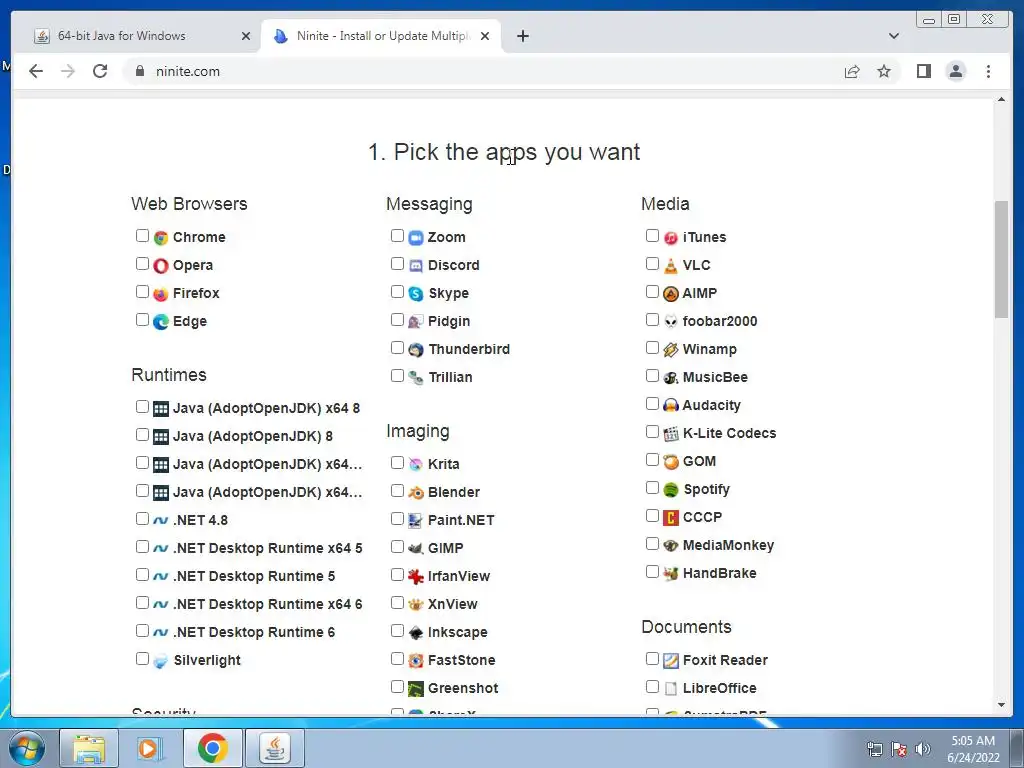The width and height of the screenshot is (1024, 768).
Task: Click the .NET Desktop Runtime x64 6 label
Action: pos(267,605)
